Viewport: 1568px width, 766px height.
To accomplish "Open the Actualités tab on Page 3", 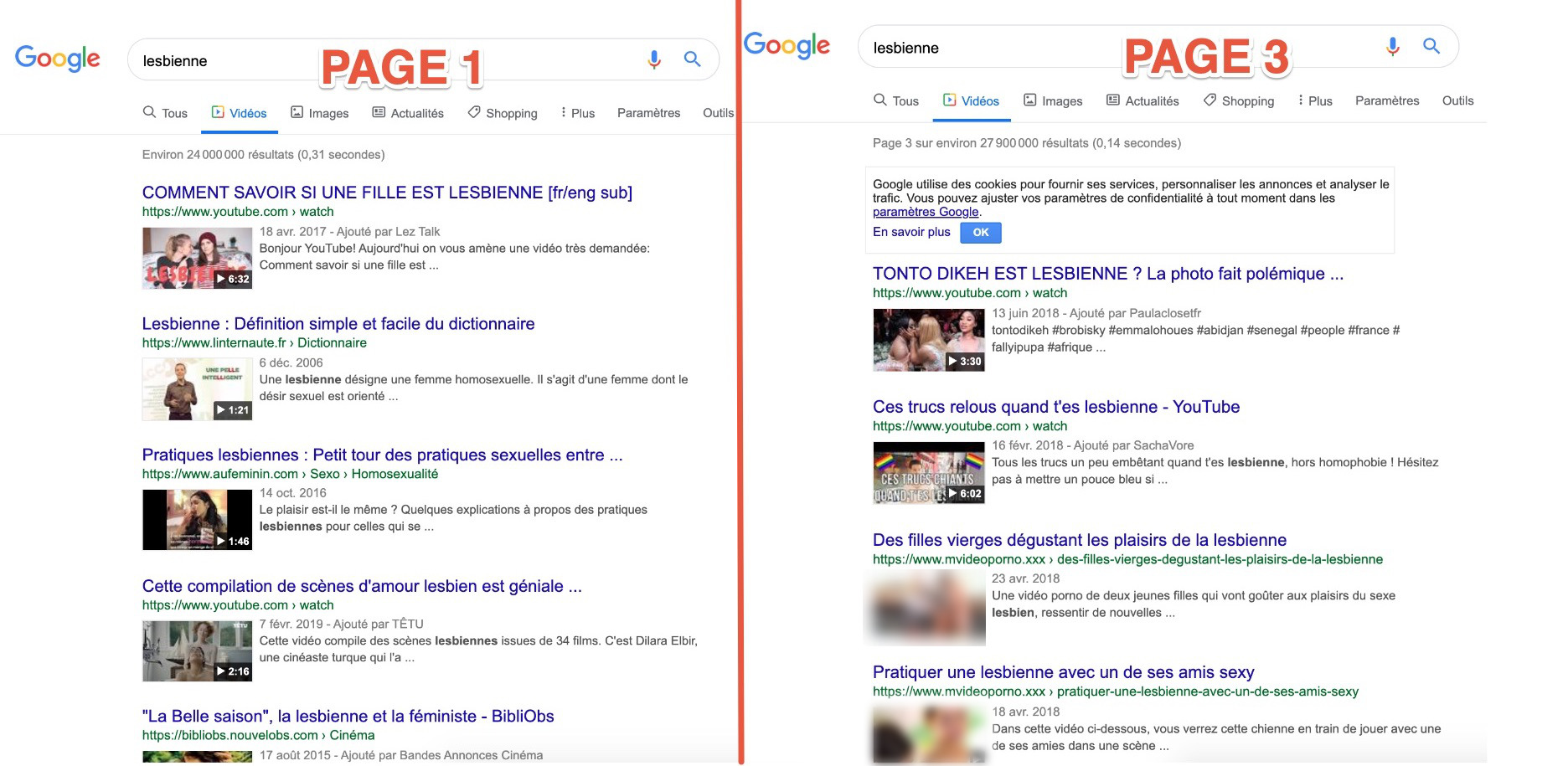I will point(1142,100).
